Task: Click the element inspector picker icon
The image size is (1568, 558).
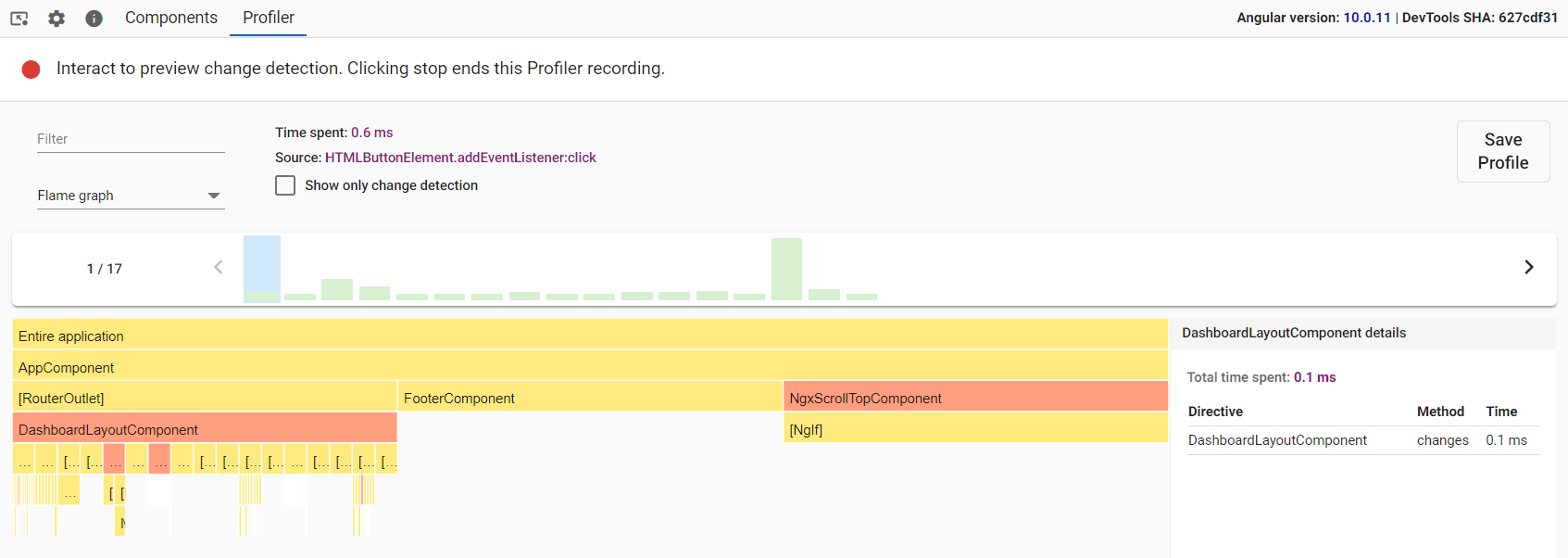Action: 19,18
